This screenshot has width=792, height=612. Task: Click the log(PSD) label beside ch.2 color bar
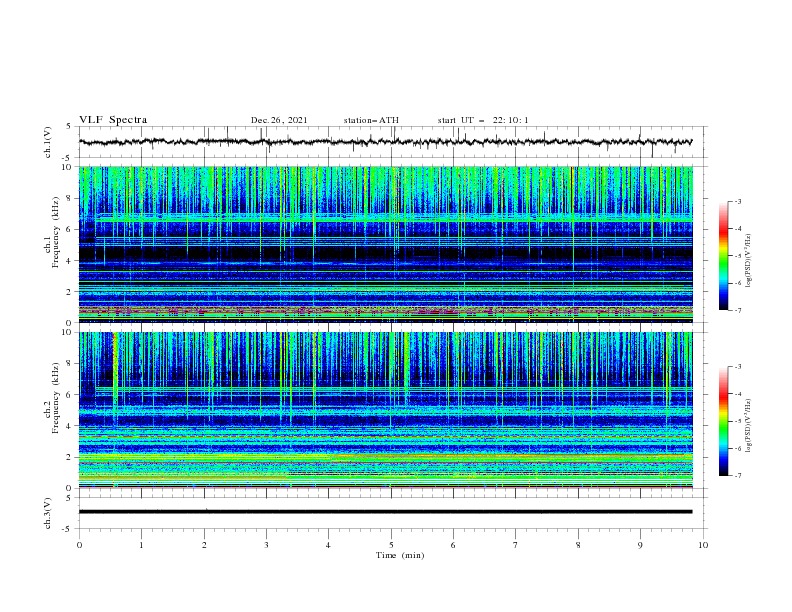pos(748,426)
